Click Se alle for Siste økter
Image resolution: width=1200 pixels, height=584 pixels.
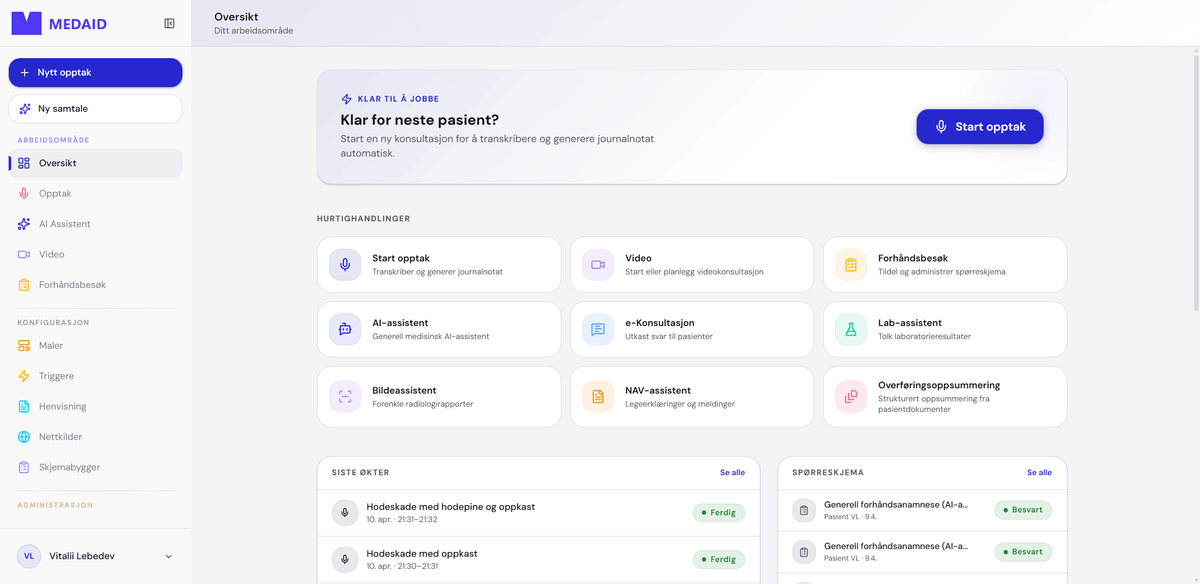coord(732,473)
